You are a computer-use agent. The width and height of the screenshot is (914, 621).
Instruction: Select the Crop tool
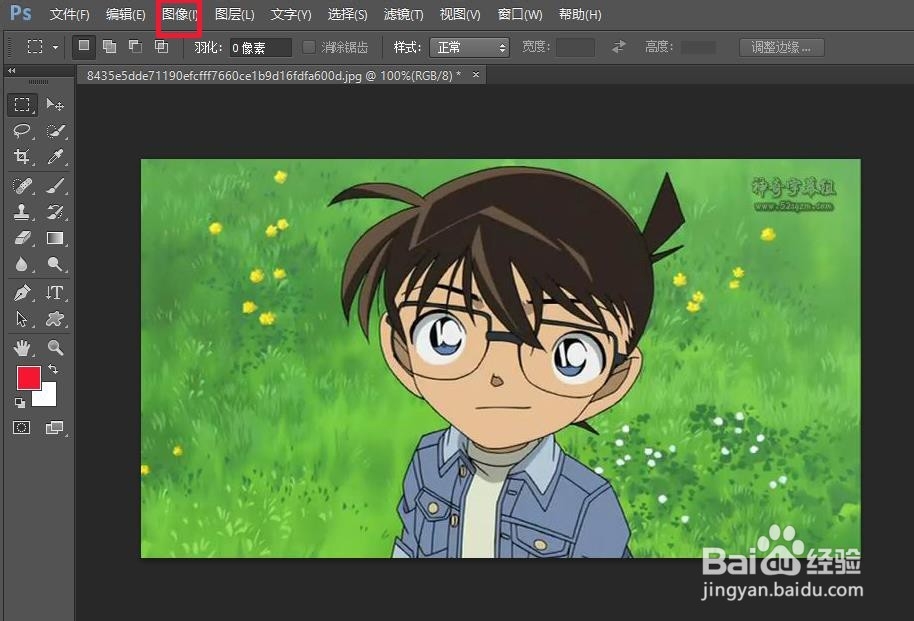click(x=22, y=156)
